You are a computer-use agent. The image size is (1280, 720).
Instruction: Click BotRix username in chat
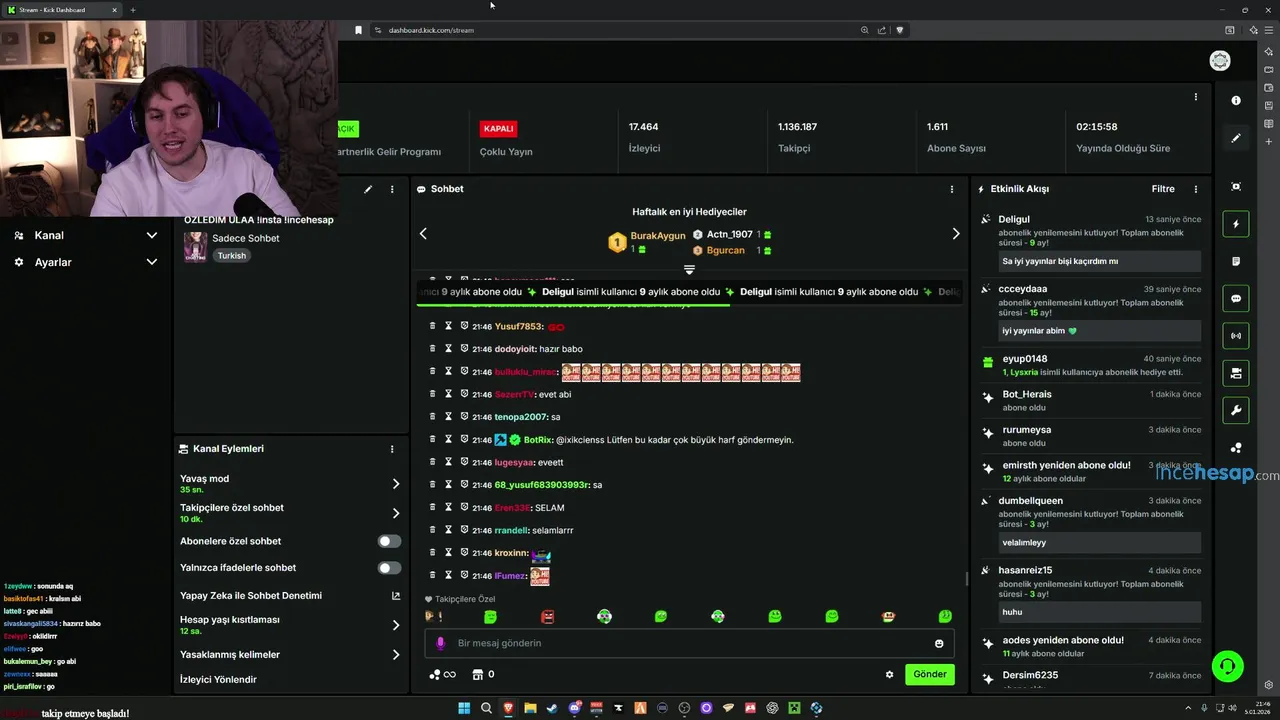coord(538,440)
